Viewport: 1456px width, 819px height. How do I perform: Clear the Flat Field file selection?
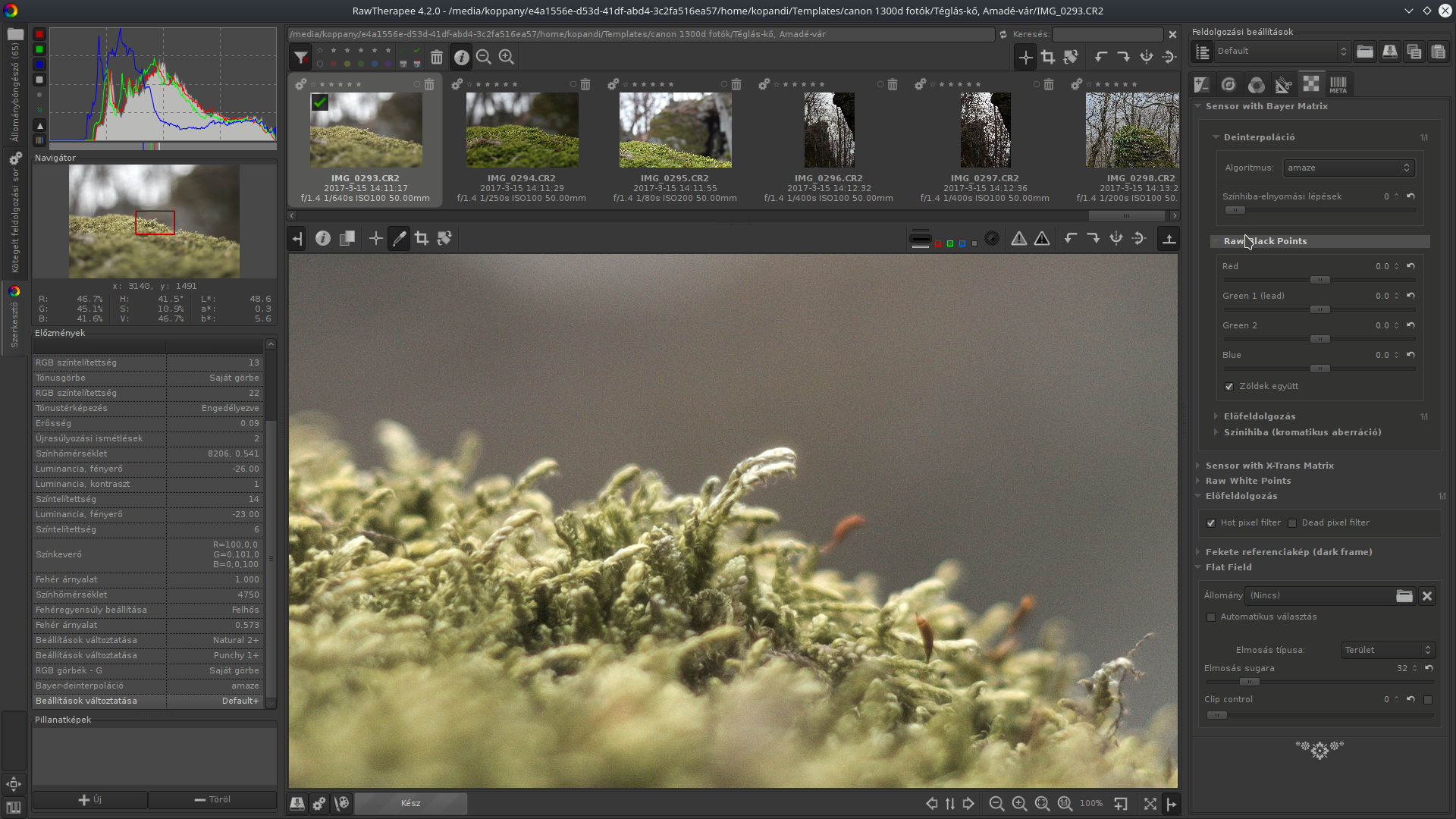1427,596
